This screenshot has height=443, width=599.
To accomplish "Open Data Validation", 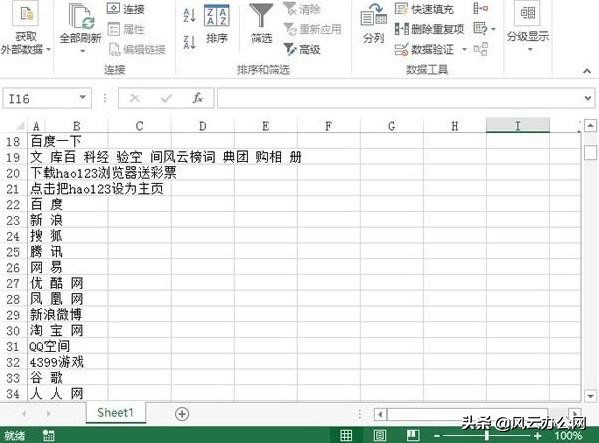I will coord(424,49).
